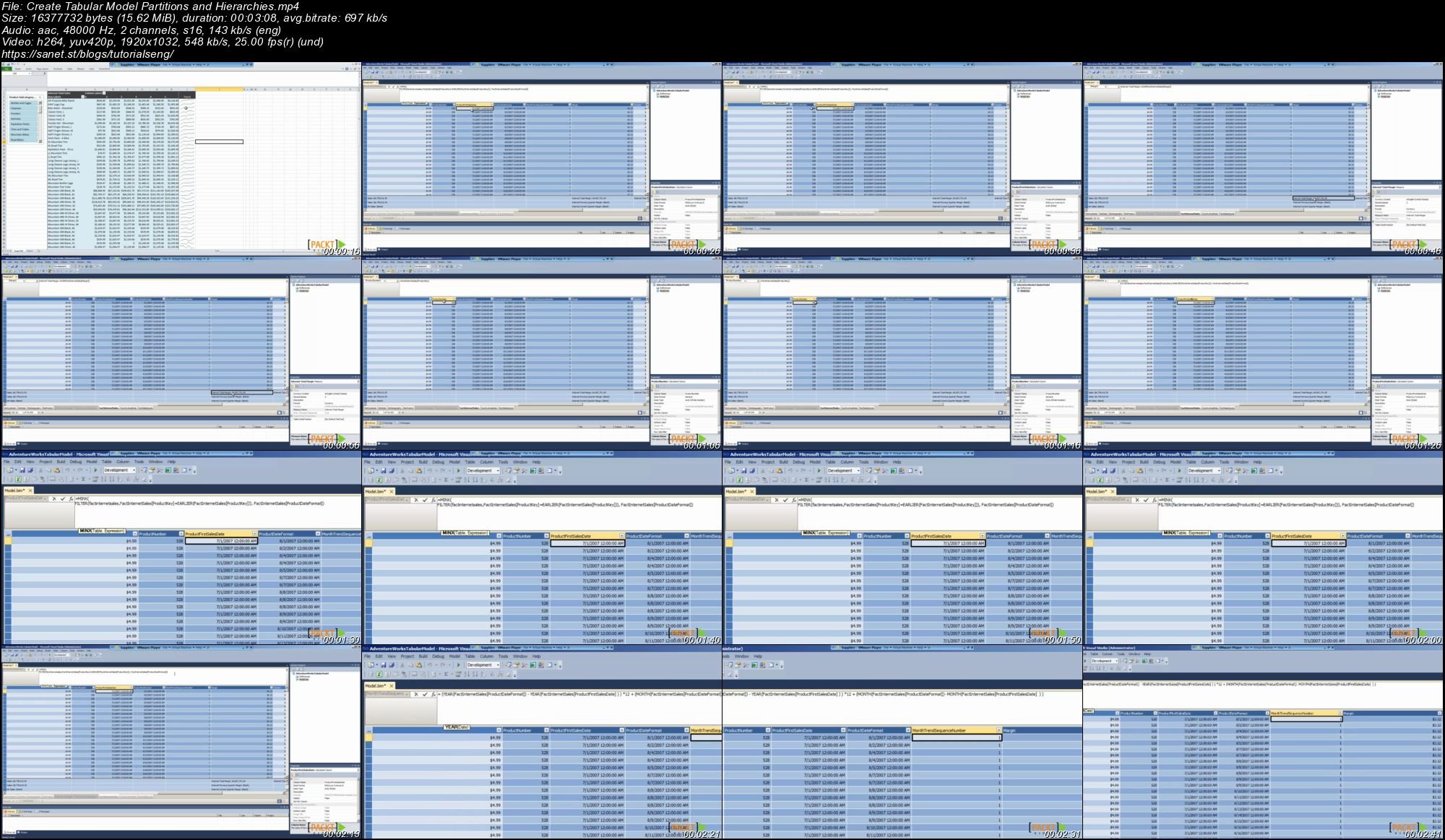The image size is (1445, 840).
Task: Select video frame thumbnail at 00:01:06
Action: tap(542, 353)
